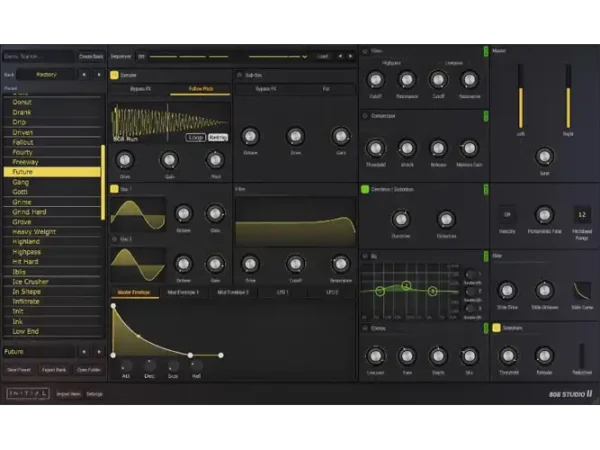Click the preset search input field
The image size is (600, 450).
39,57
